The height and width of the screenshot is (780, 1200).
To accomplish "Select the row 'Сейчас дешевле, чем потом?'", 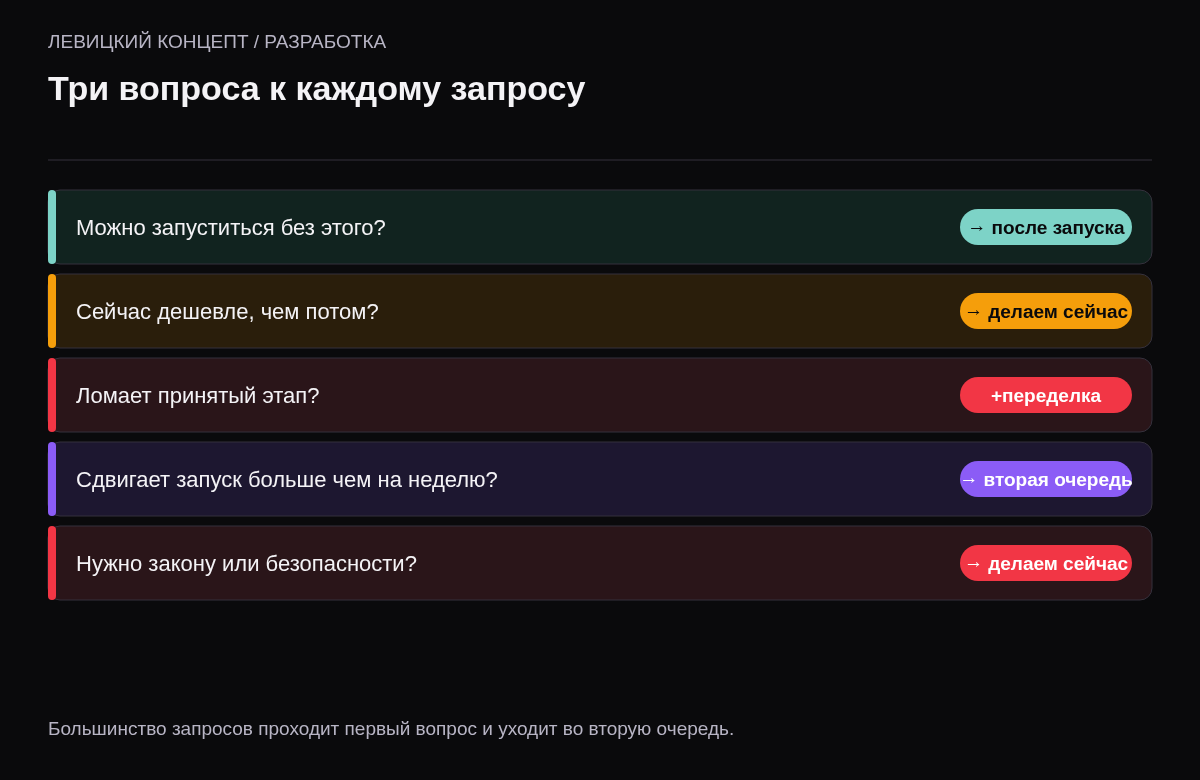I will click(x=600, y=311).
